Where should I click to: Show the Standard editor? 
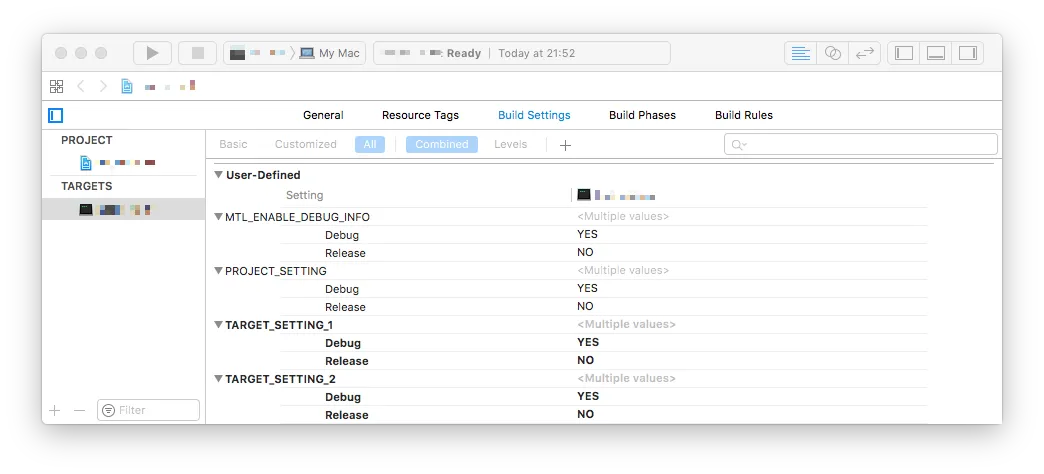pyautogui.click(x=800, y=53)
